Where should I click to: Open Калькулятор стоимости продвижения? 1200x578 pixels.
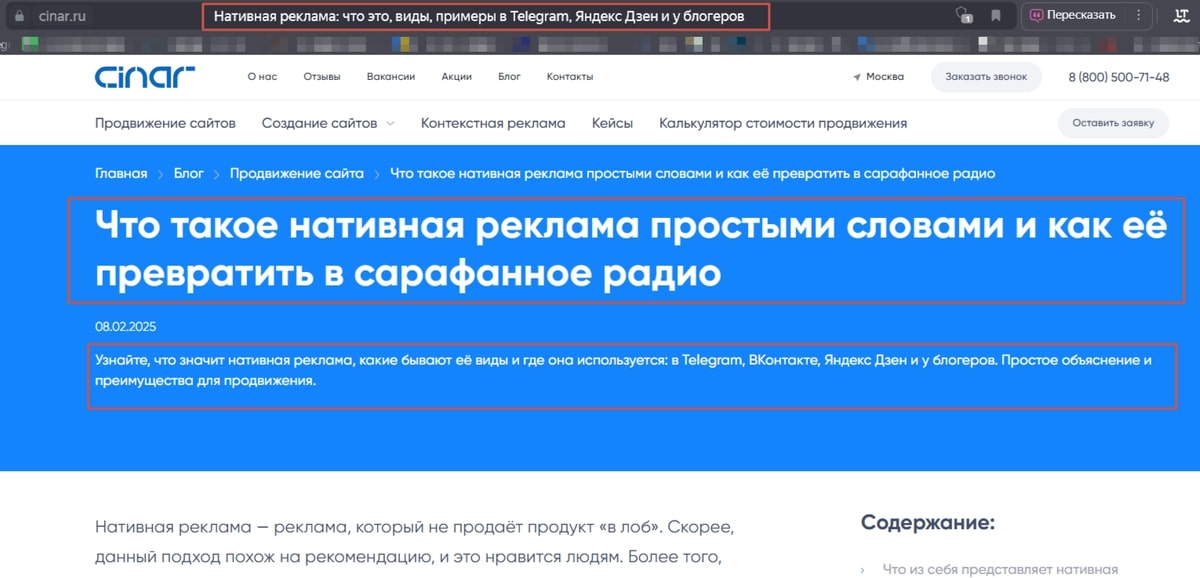783,123
